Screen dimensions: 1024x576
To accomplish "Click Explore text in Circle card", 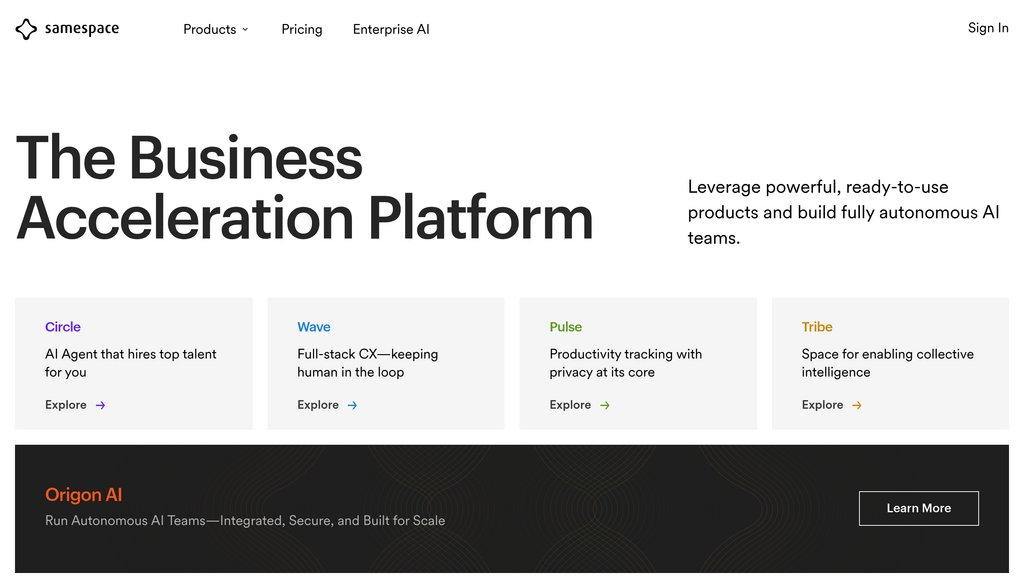I will [x=66, y=405].
